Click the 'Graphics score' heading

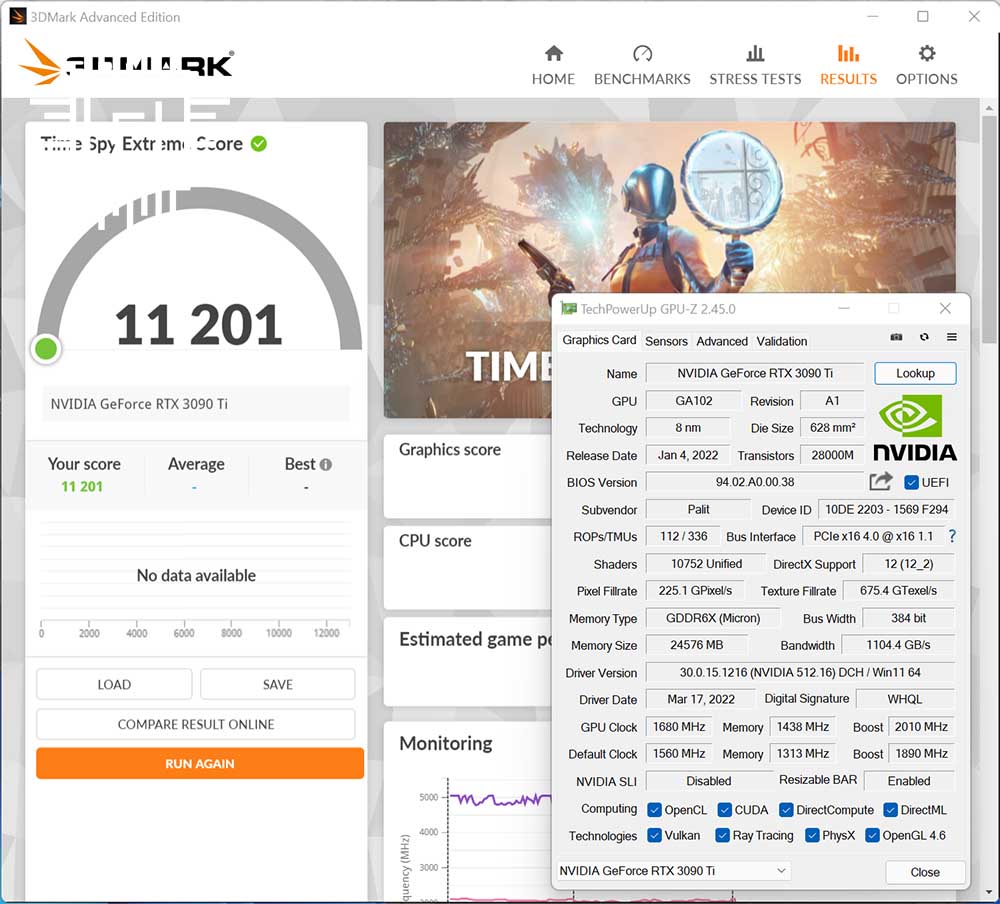450,450
